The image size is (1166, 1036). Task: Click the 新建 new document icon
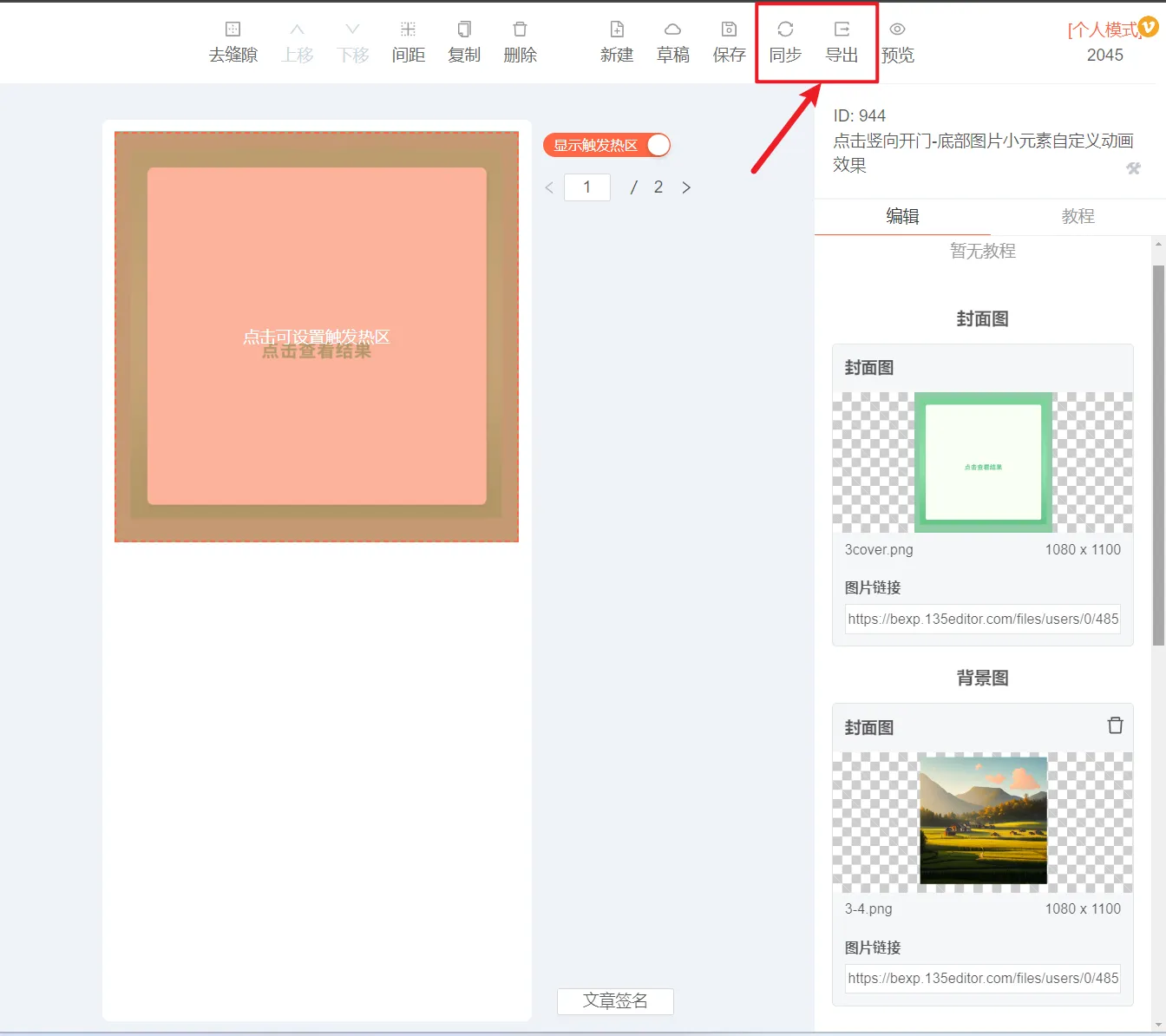pyautogui.click(x=617, y=29)
